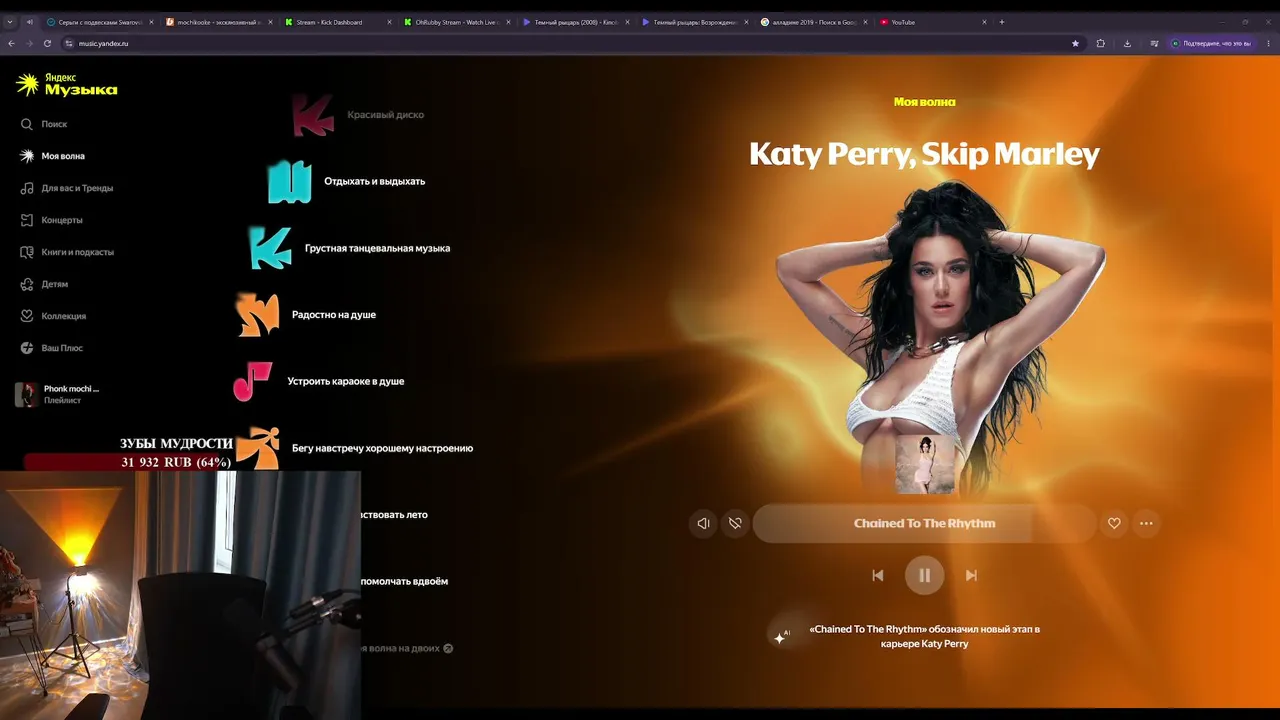The width and height of the screenshot is (1280, 720).
Task: View site information icon in address bar
Action: pyautogui.click(x=69, y=43)
